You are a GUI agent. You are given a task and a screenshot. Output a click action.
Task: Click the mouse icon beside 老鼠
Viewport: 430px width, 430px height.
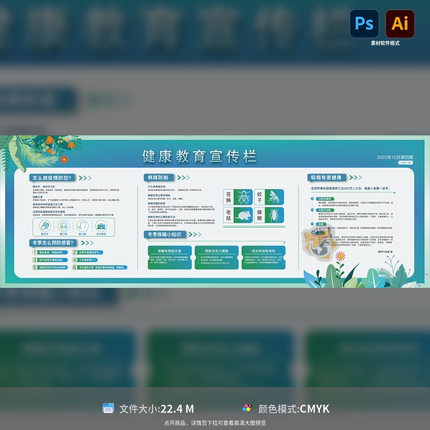pos(243,215)
